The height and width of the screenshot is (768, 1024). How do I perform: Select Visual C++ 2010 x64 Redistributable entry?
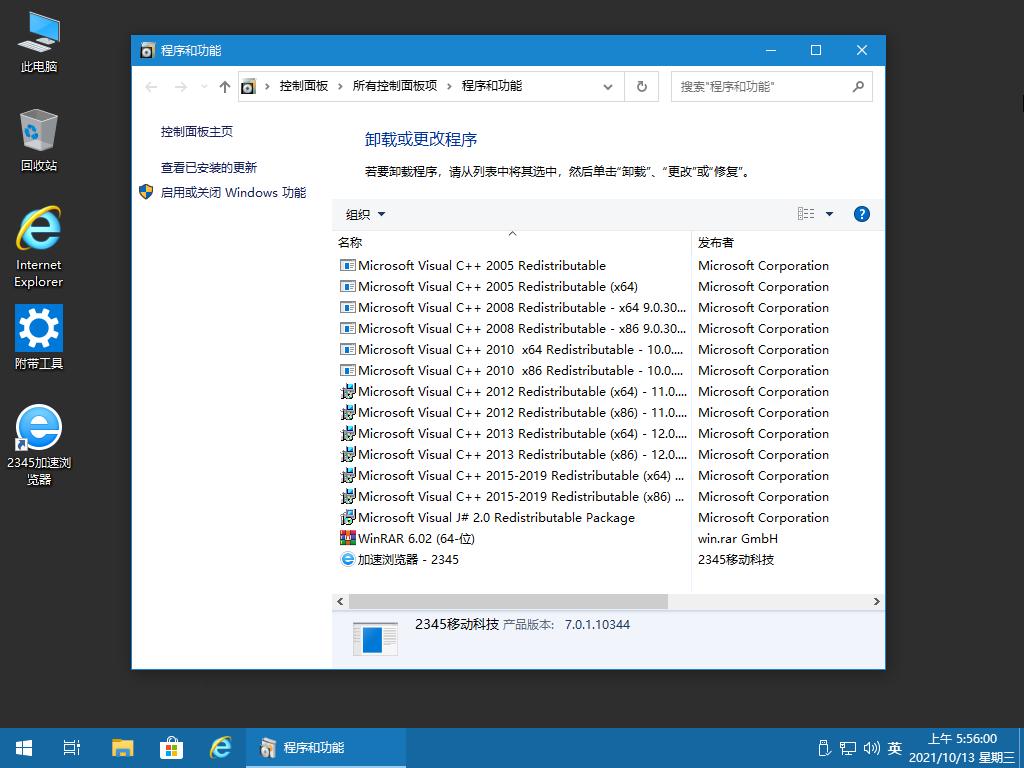[x=513, y=349]
